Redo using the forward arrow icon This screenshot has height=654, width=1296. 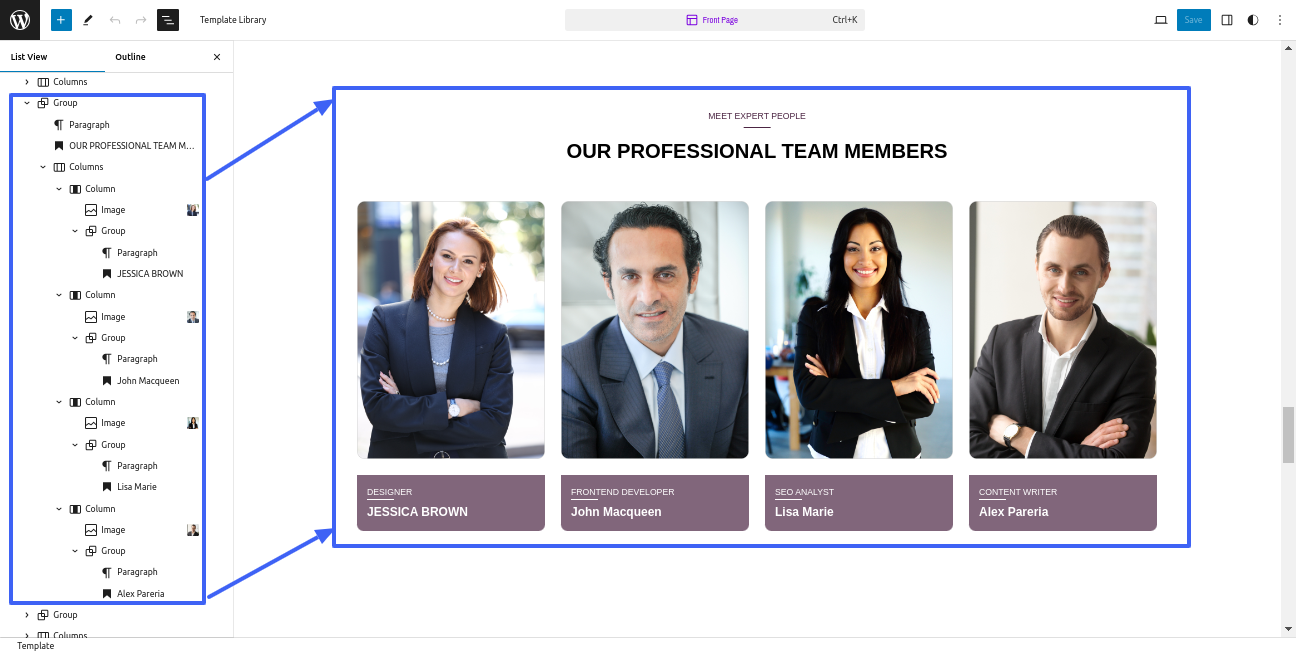pyautogui.click(x=141, y=20)
